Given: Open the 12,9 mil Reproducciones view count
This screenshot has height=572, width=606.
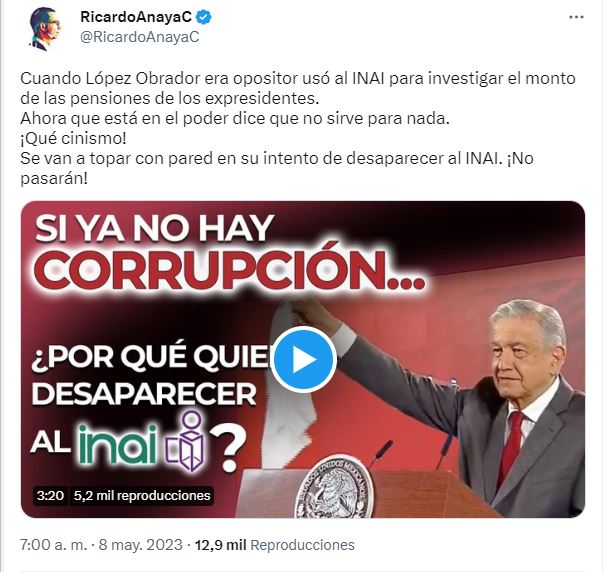Looking at the screenshot, I should point(274,545).
